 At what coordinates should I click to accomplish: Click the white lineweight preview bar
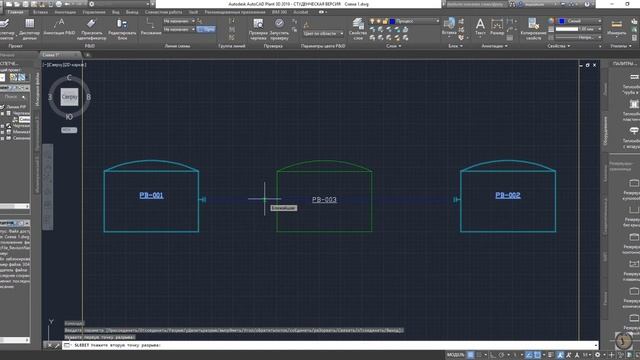[567, 29]
